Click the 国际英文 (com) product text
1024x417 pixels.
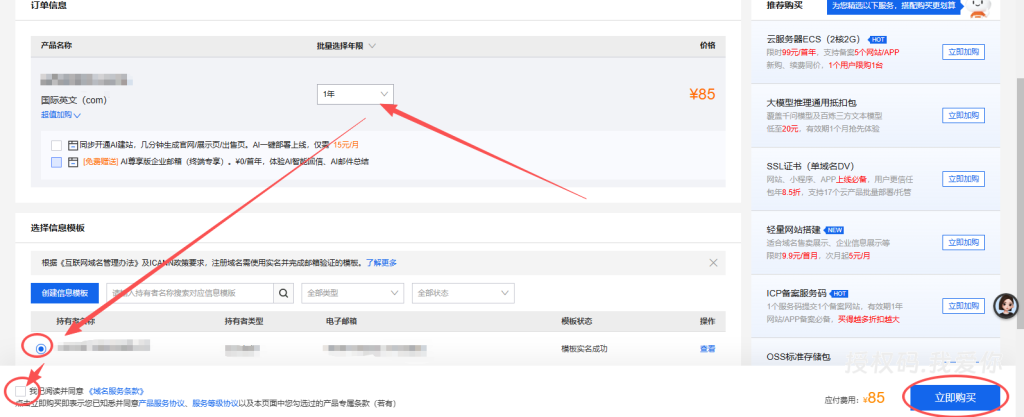coord(74,100)
